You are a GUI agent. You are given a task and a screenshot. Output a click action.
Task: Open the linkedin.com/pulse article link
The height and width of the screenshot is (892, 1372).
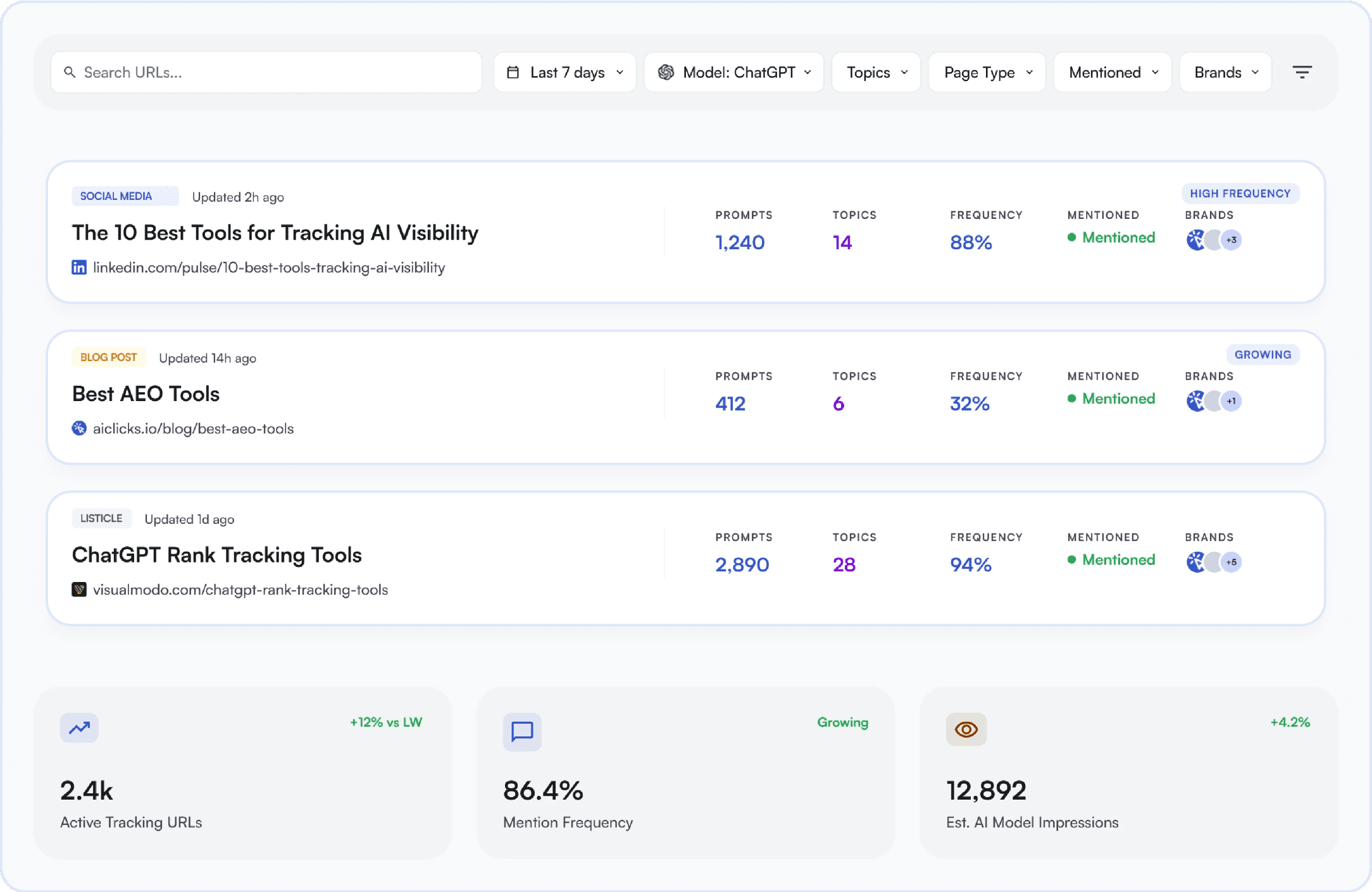[269, 268]
